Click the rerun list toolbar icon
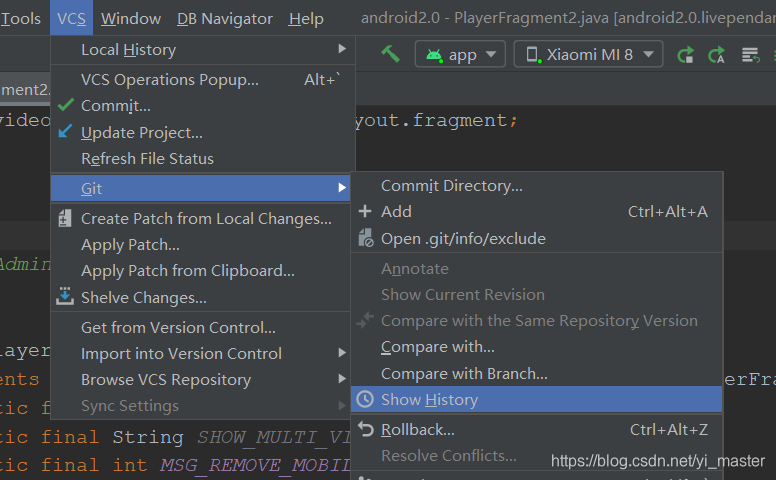The width and height of the screenshot is (776, 480). point(750,55)
